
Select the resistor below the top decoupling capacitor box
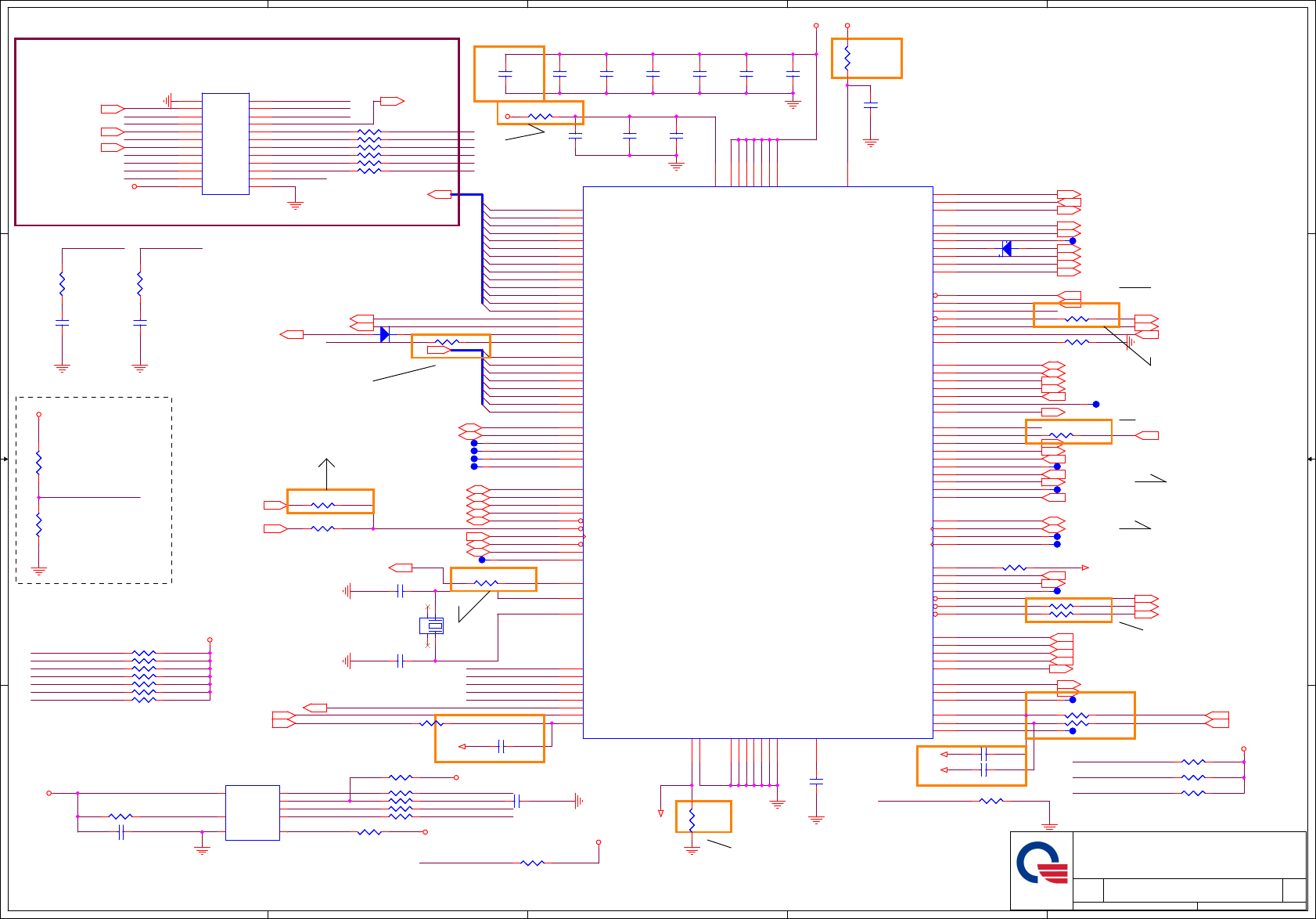point(541,117)
